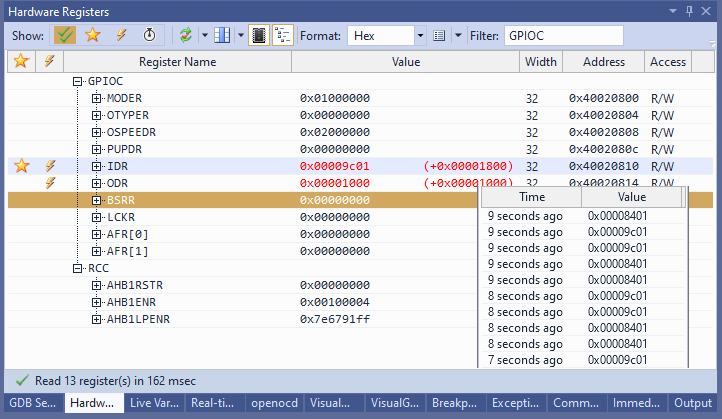
Task: Click the MODER value 0x01000000
Action: point(335,99)
